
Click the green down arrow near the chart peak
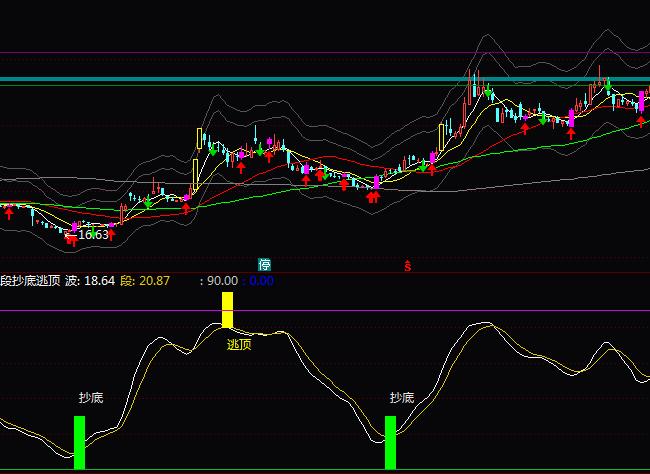(x=489, y=93)
